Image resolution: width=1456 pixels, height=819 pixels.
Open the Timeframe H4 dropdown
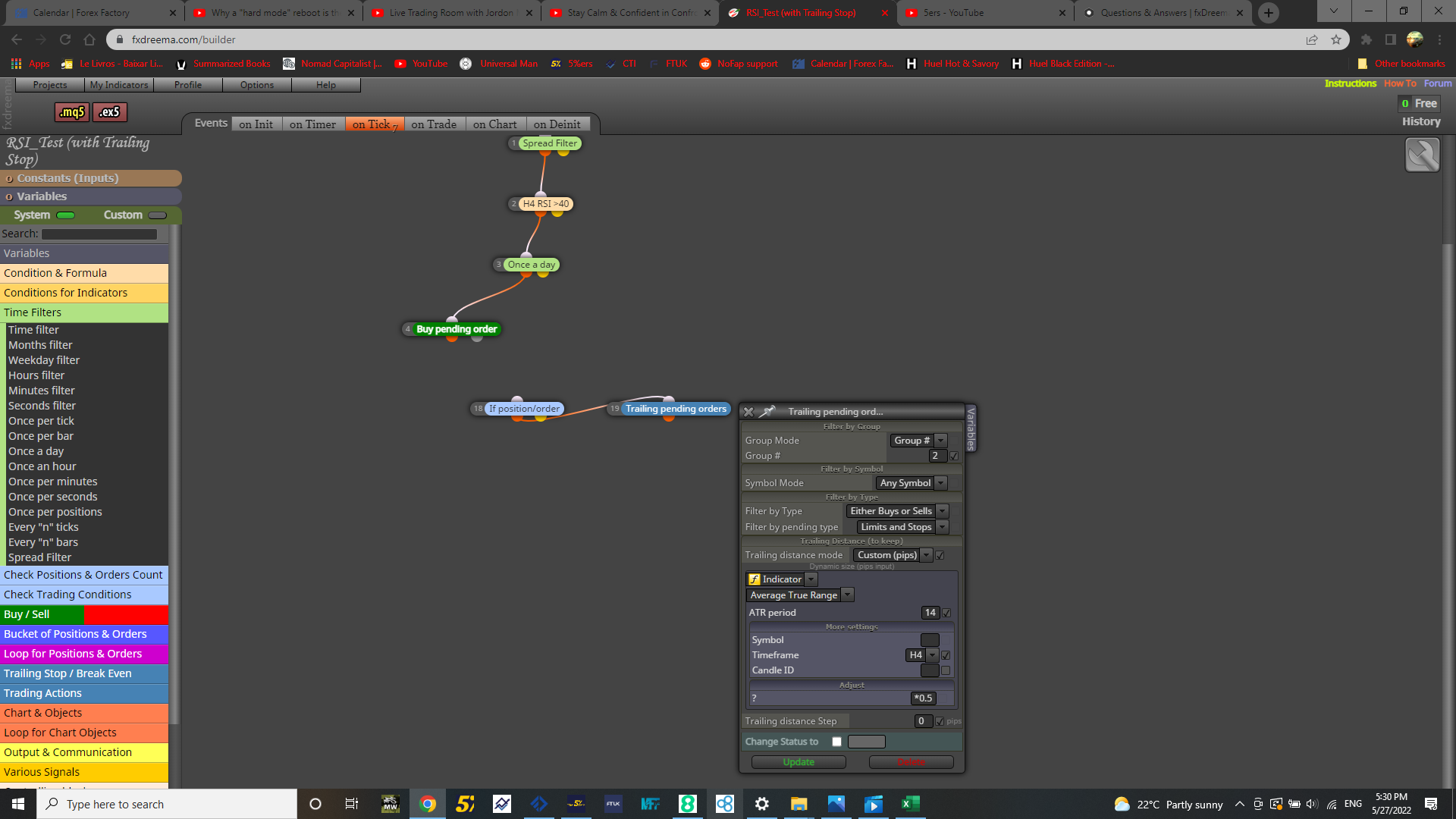[x=922, y=655]
